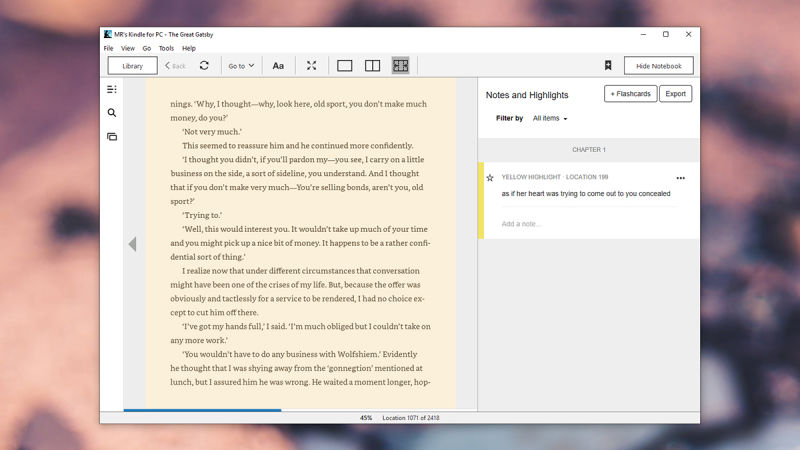
Task: Open font settings with the Aa icon
Action: pyautogui.click(x=278, y=66)
